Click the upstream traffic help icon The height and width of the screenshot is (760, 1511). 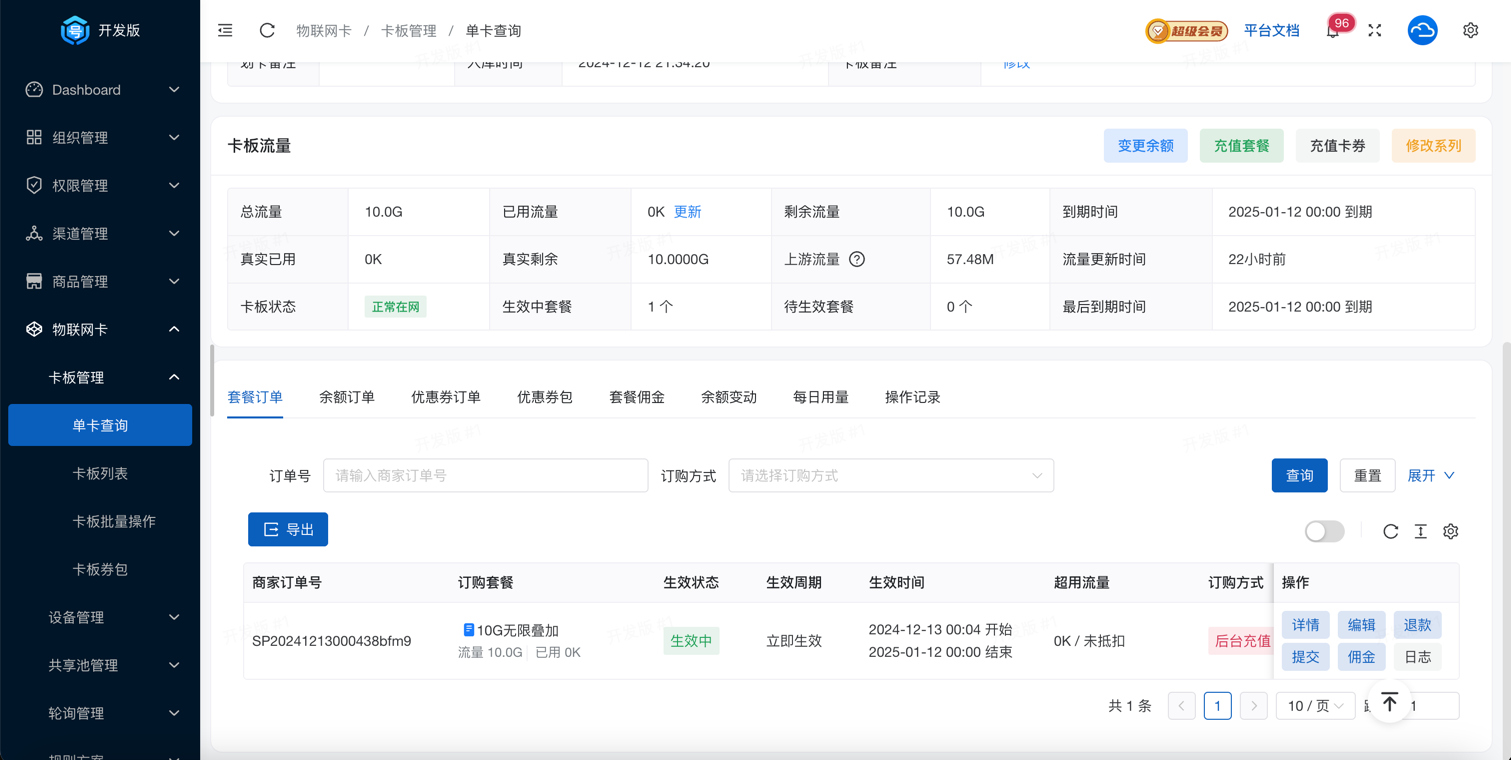coord(857,259)
